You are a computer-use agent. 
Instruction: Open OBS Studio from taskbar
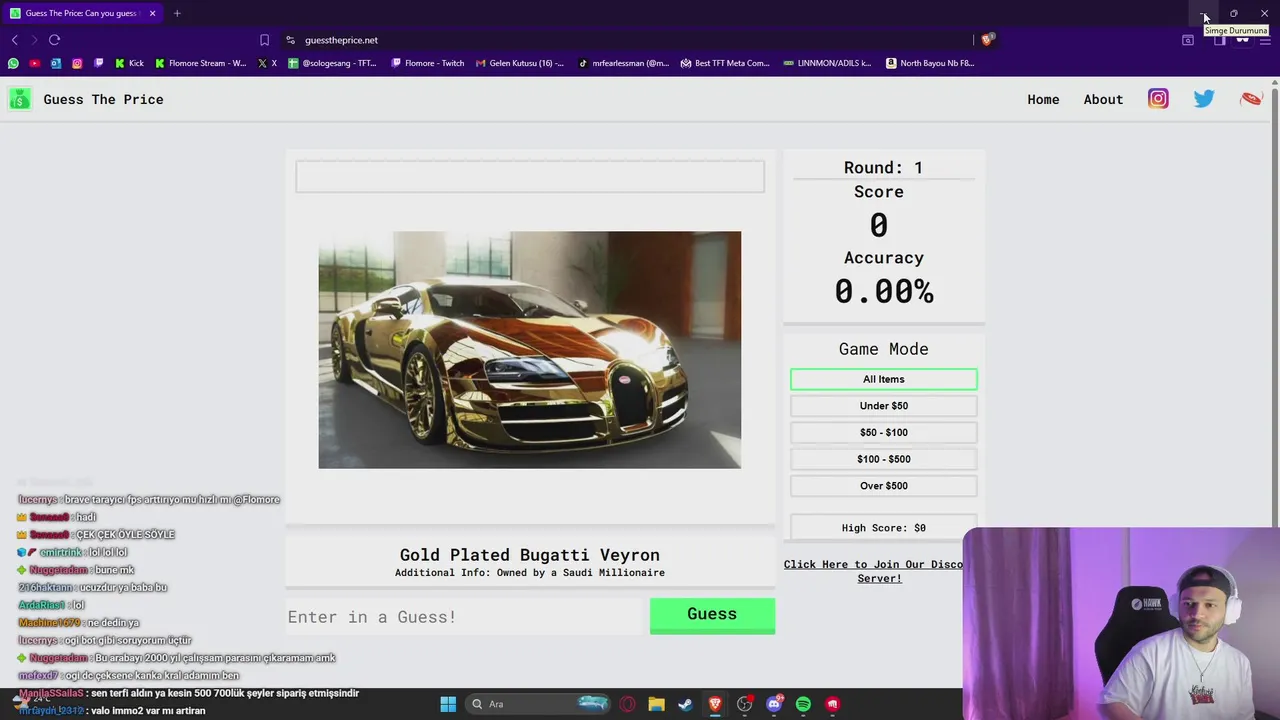[x=744, y=704]
